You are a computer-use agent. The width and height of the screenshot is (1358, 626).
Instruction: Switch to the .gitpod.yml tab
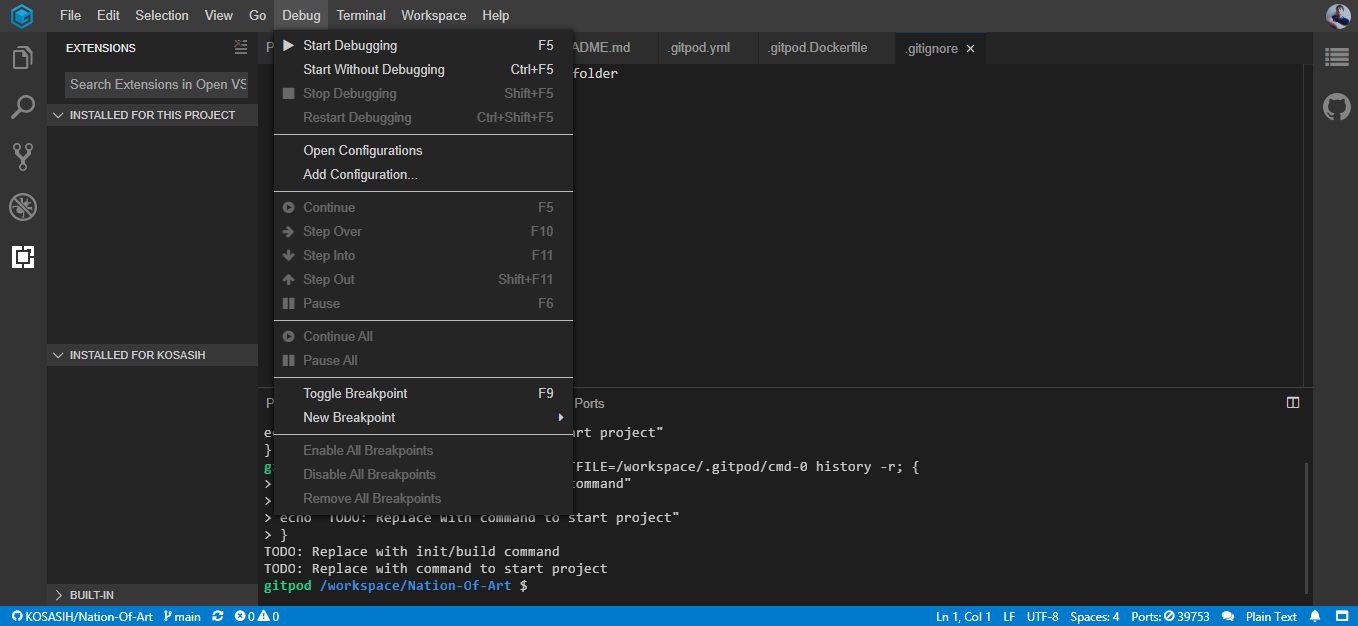(699, 48)
